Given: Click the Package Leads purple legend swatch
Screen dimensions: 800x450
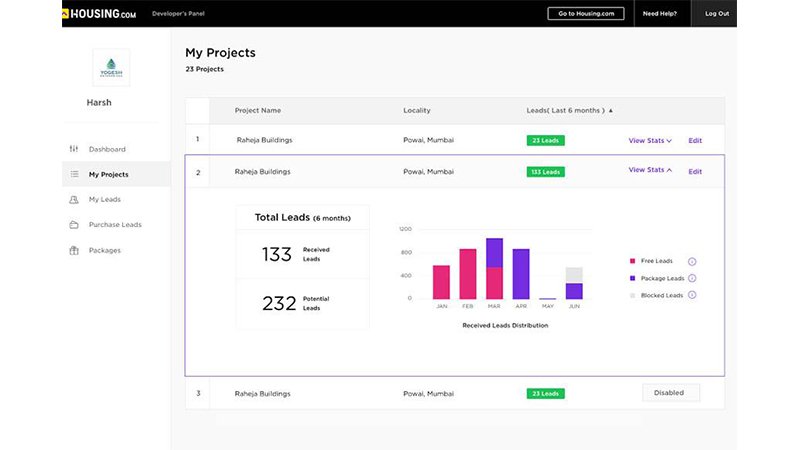Looking at the screenshot, I should (633, 278).
